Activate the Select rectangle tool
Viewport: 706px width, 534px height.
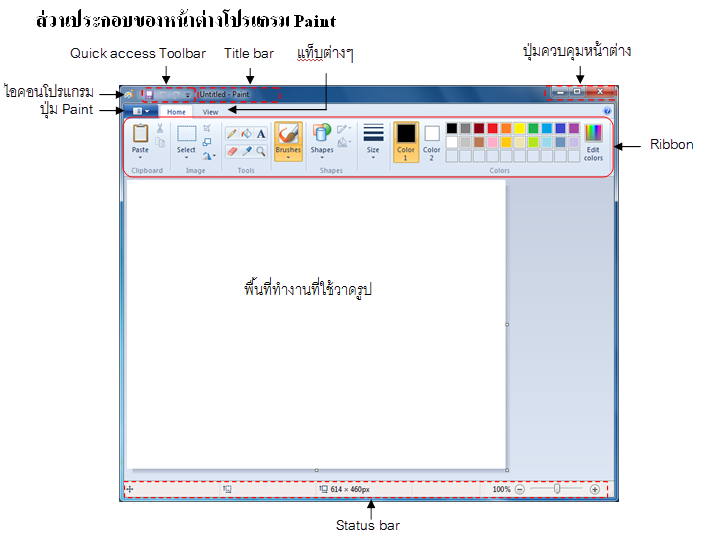tap(186, 134)
